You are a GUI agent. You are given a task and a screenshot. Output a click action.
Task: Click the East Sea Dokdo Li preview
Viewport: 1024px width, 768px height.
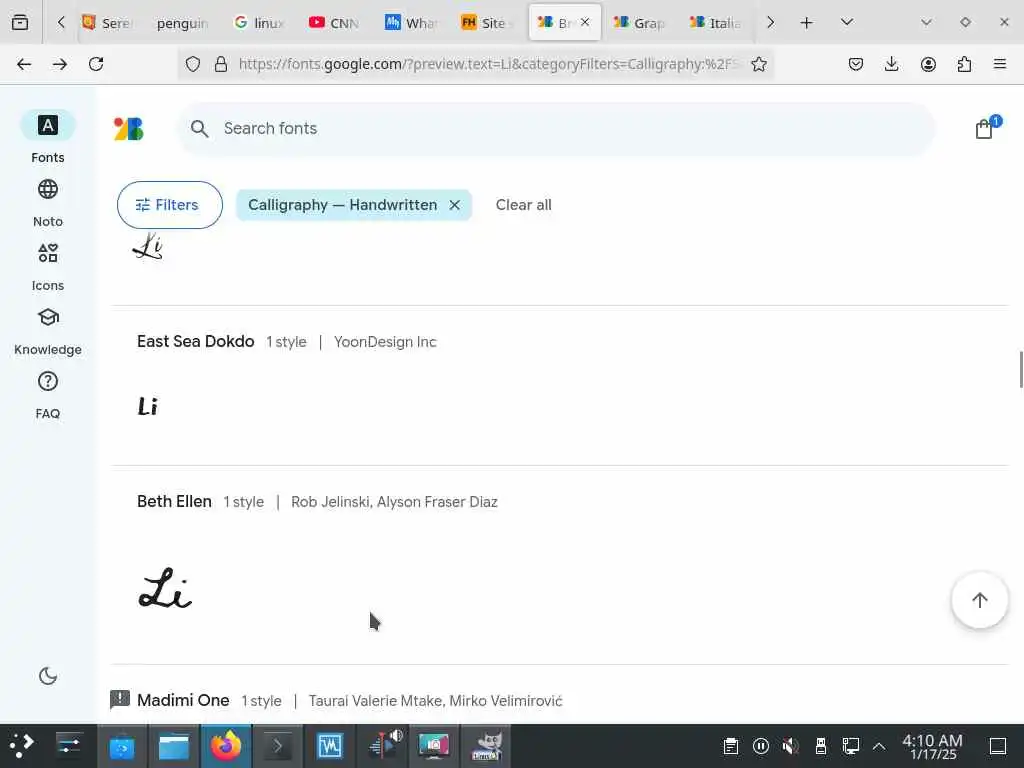coord(148,406)
